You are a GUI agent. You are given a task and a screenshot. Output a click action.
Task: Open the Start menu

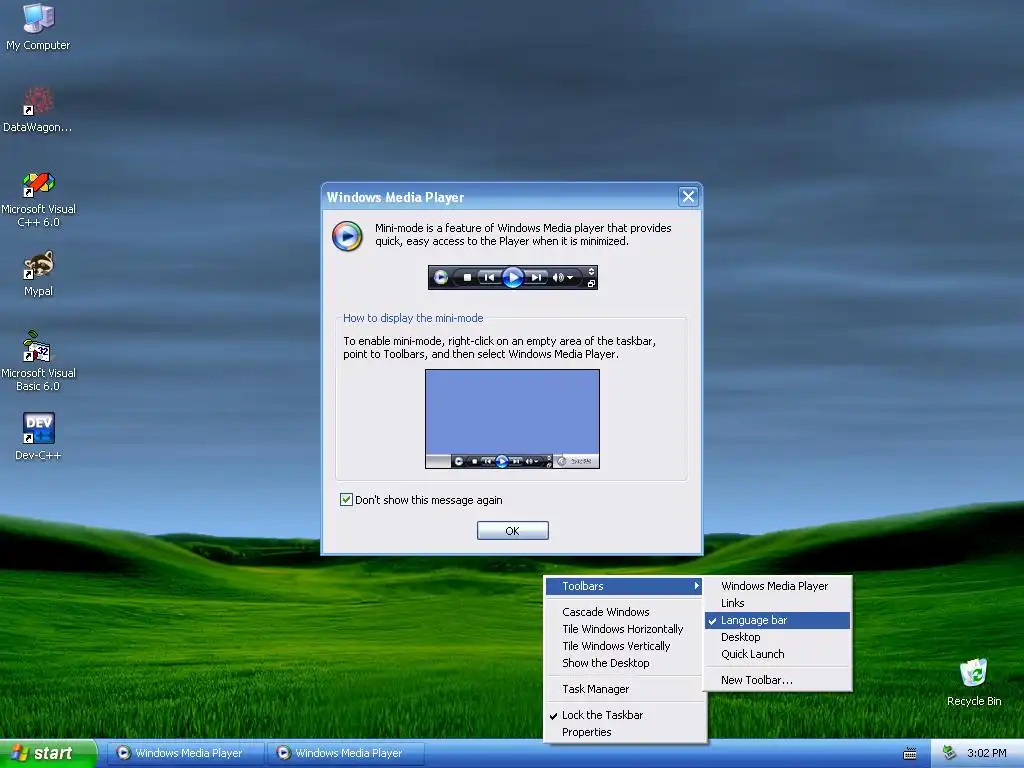tap(47, 753)
